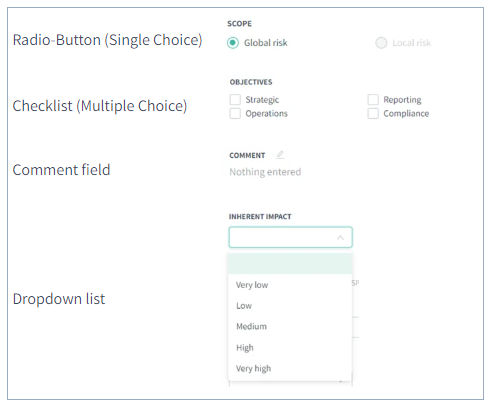
Task: Enable the Compliance objective checkbox
Action: pos(373,113)
